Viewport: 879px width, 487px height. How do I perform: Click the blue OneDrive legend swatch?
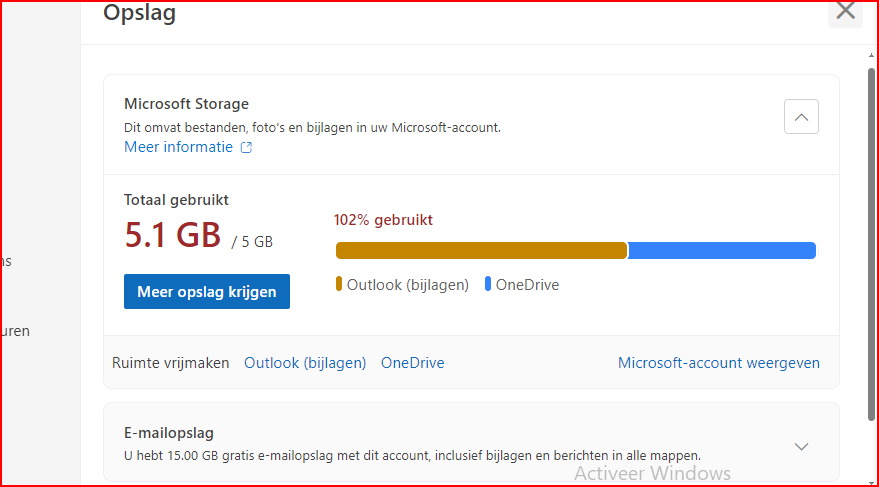click(488, 284)
